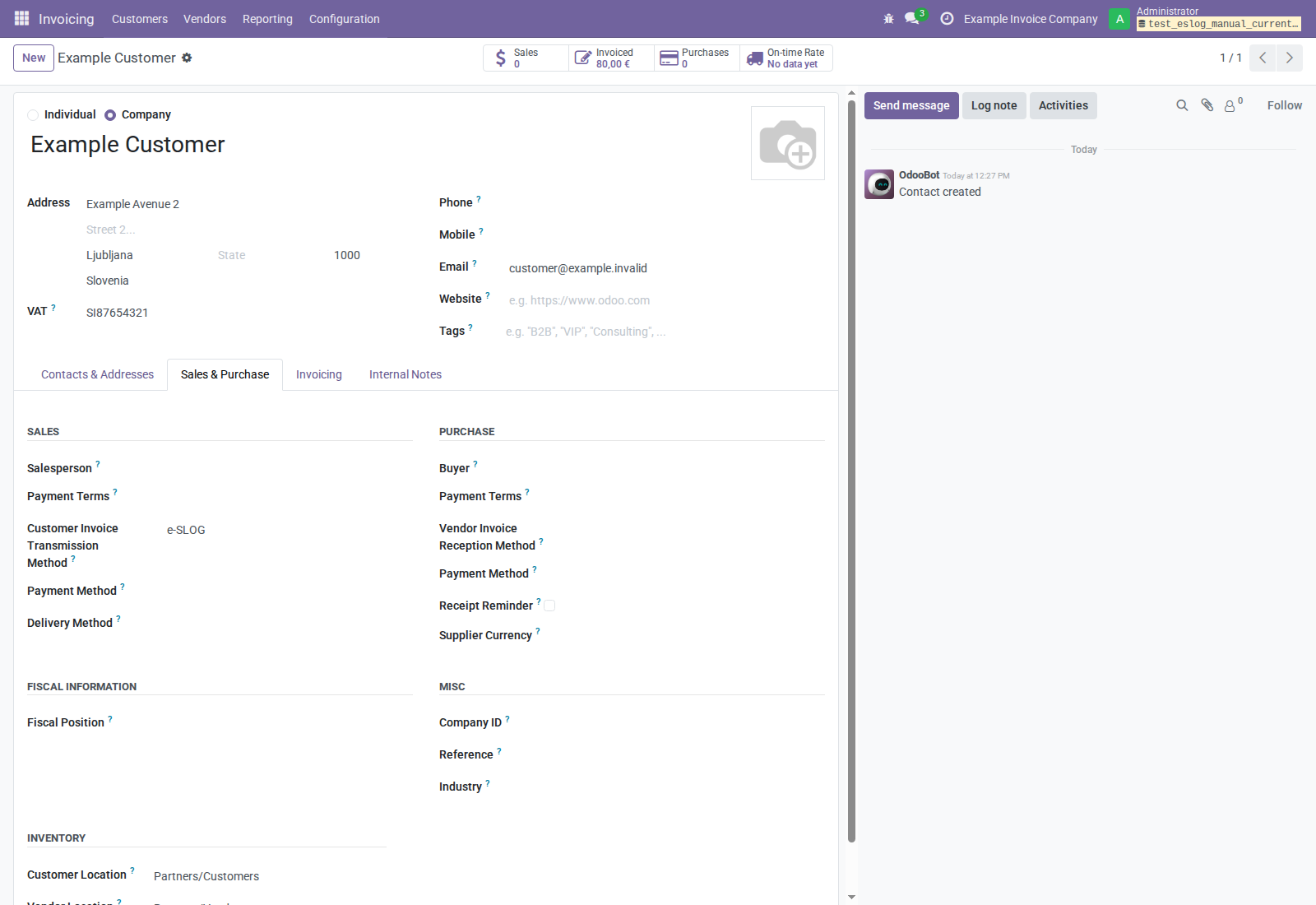
Task: Select the Company radio button
Action: (x=110, y=115)
